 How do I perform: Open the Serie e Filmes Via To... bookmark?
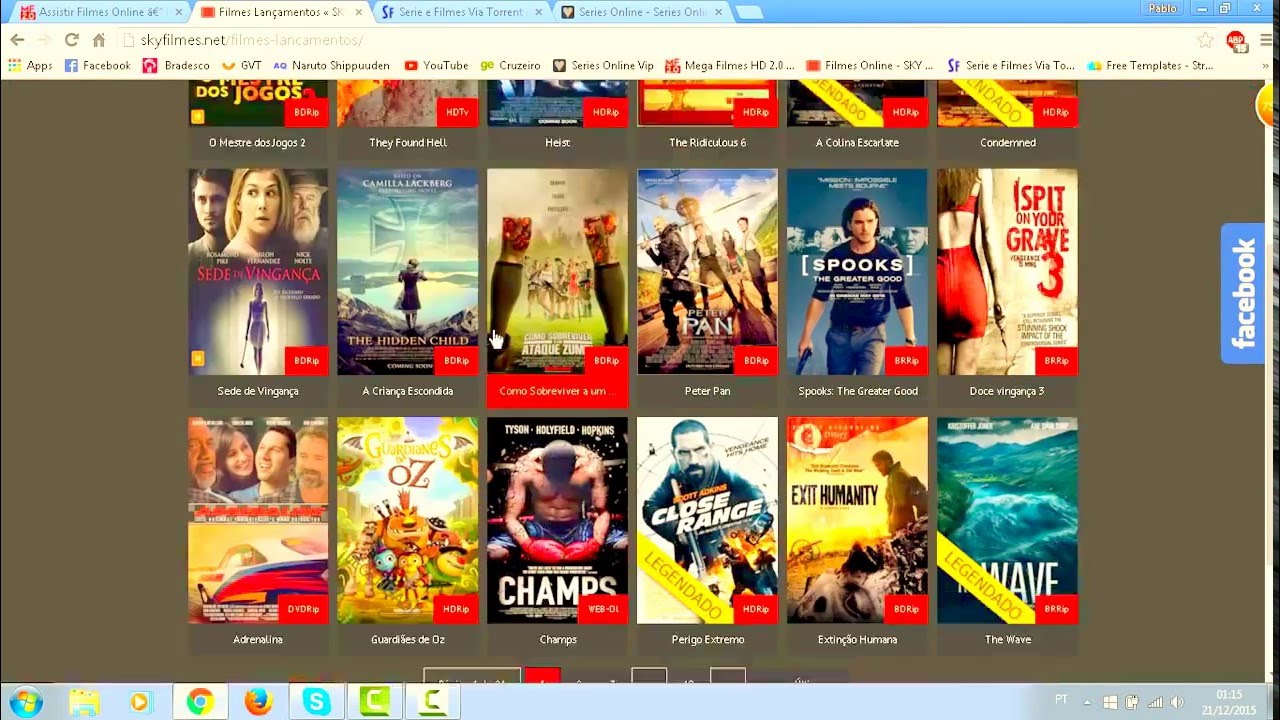(1012, 65)
